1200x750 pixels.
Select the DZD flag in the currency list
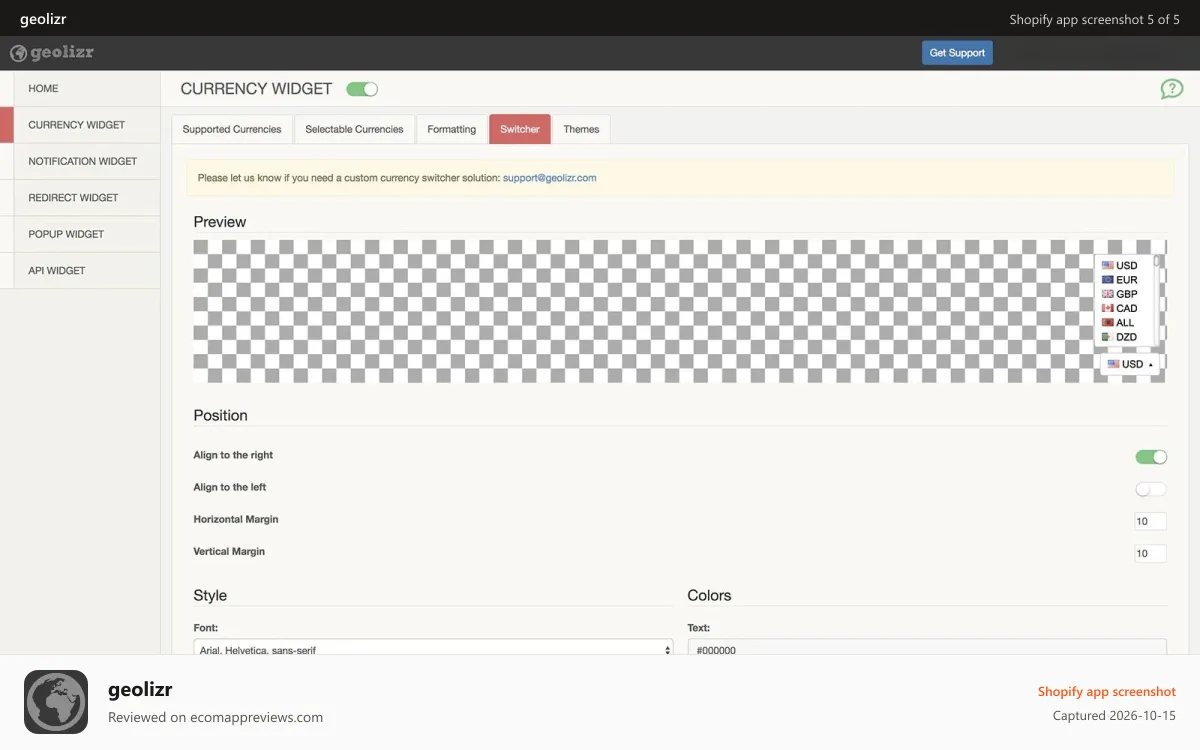pos(1108,337)
